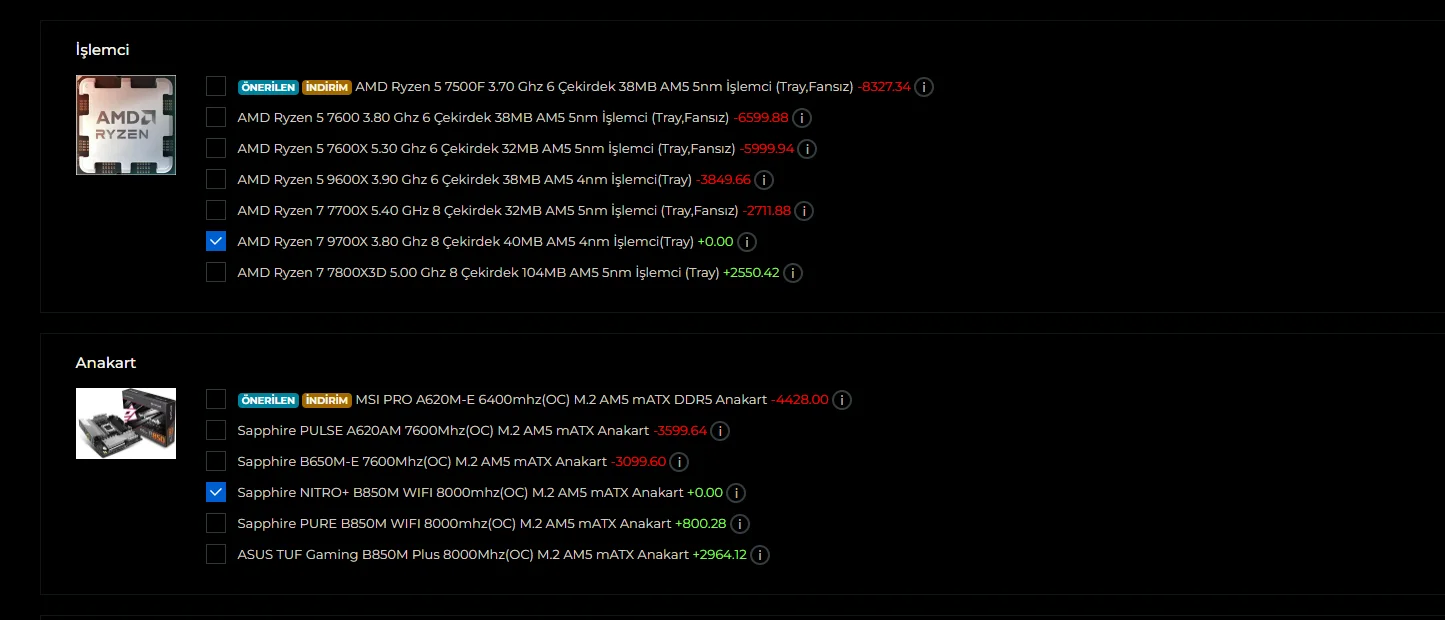Tick the Ryzen 5 7600X checkbox

click(216, 148)
